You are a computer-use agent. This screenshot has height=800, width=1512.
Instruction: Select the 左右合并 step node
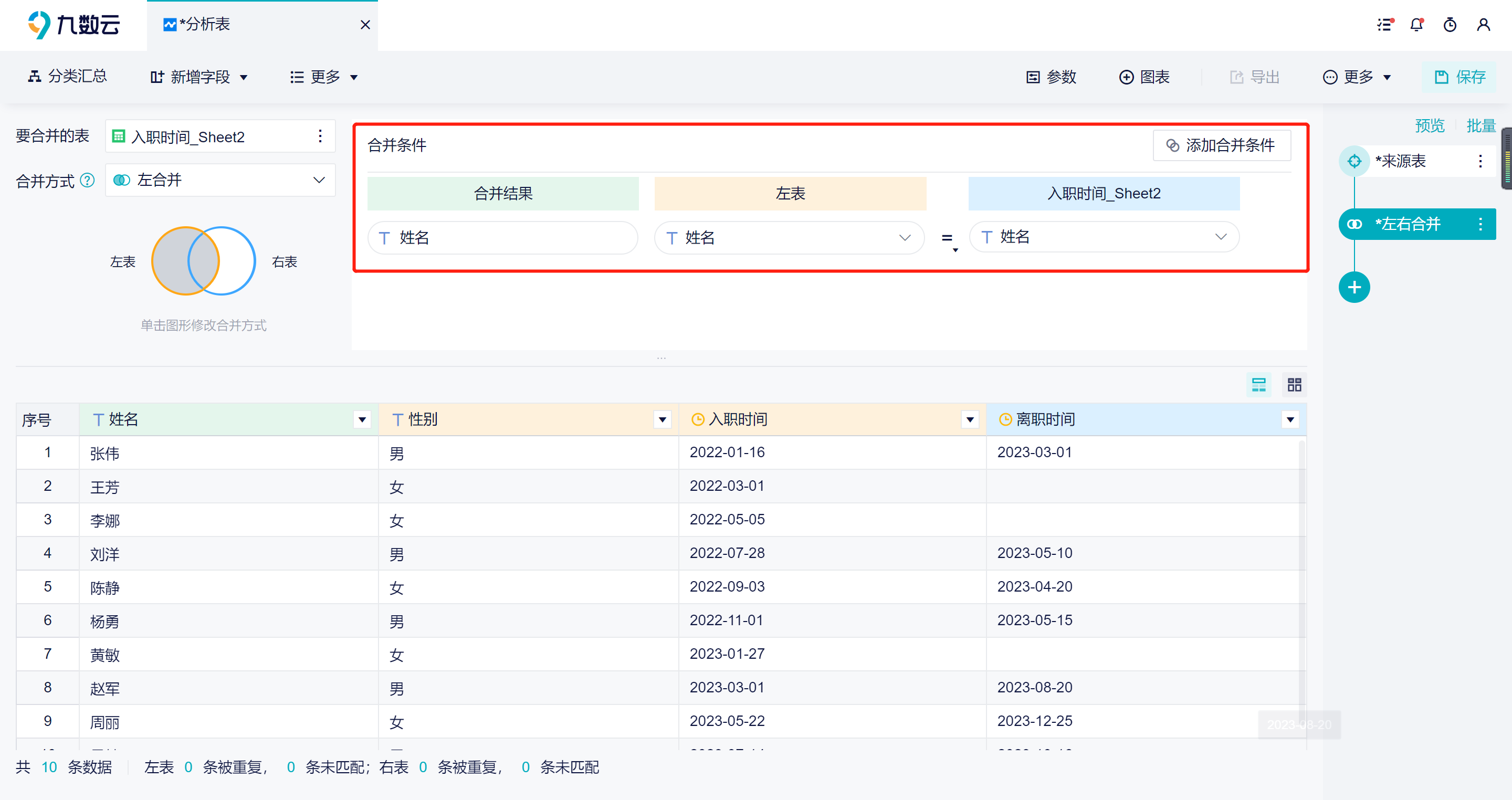point(1408,224)
